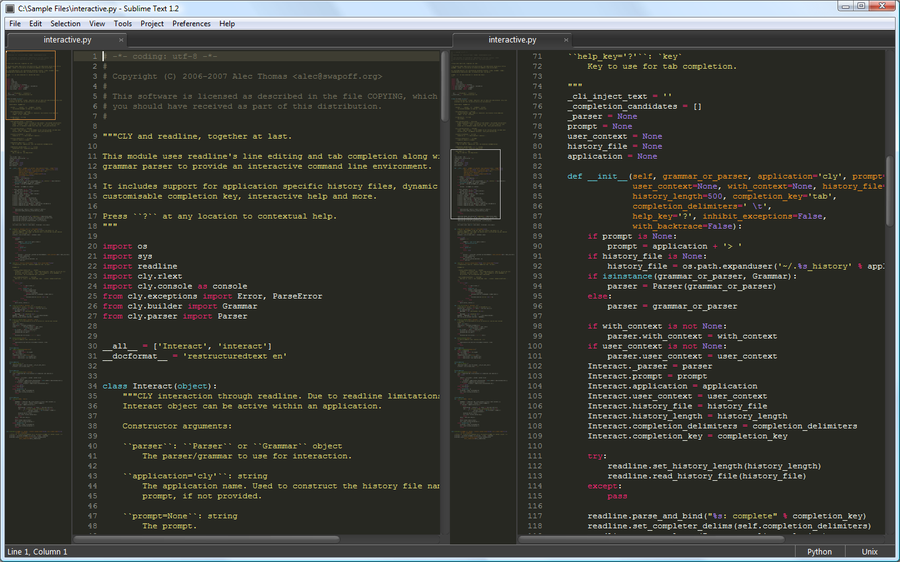900x562 pixels.
Task: Open the Project menu
Action: pyautogui.click(x=152, y=23)
